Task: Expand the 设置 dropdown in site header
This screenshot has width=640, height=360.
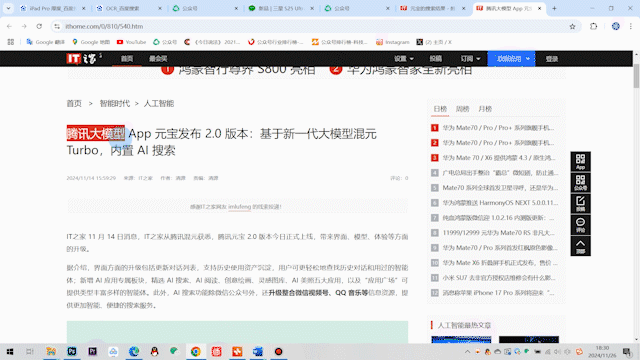Action: 404,59
